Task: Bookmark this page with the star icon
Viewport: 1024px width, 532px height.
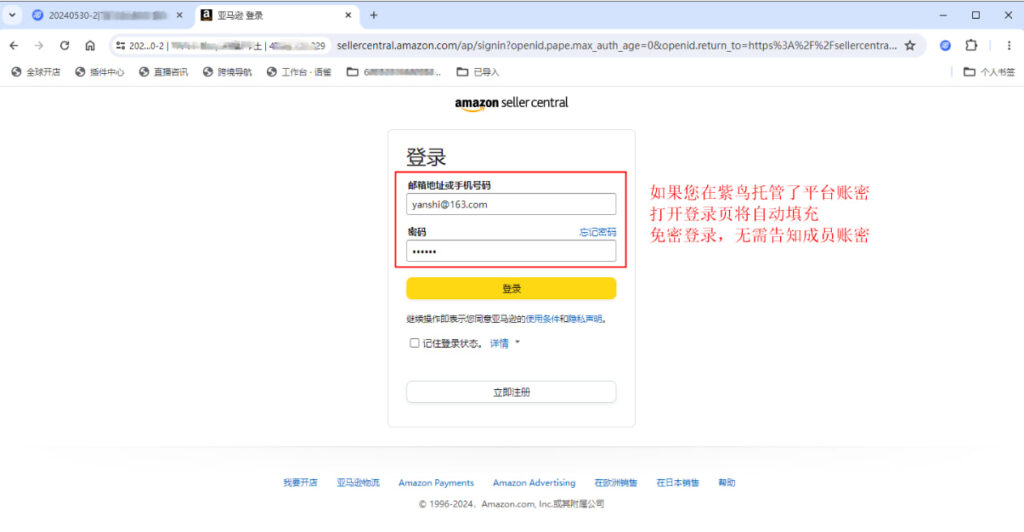Action: [910, 46]
